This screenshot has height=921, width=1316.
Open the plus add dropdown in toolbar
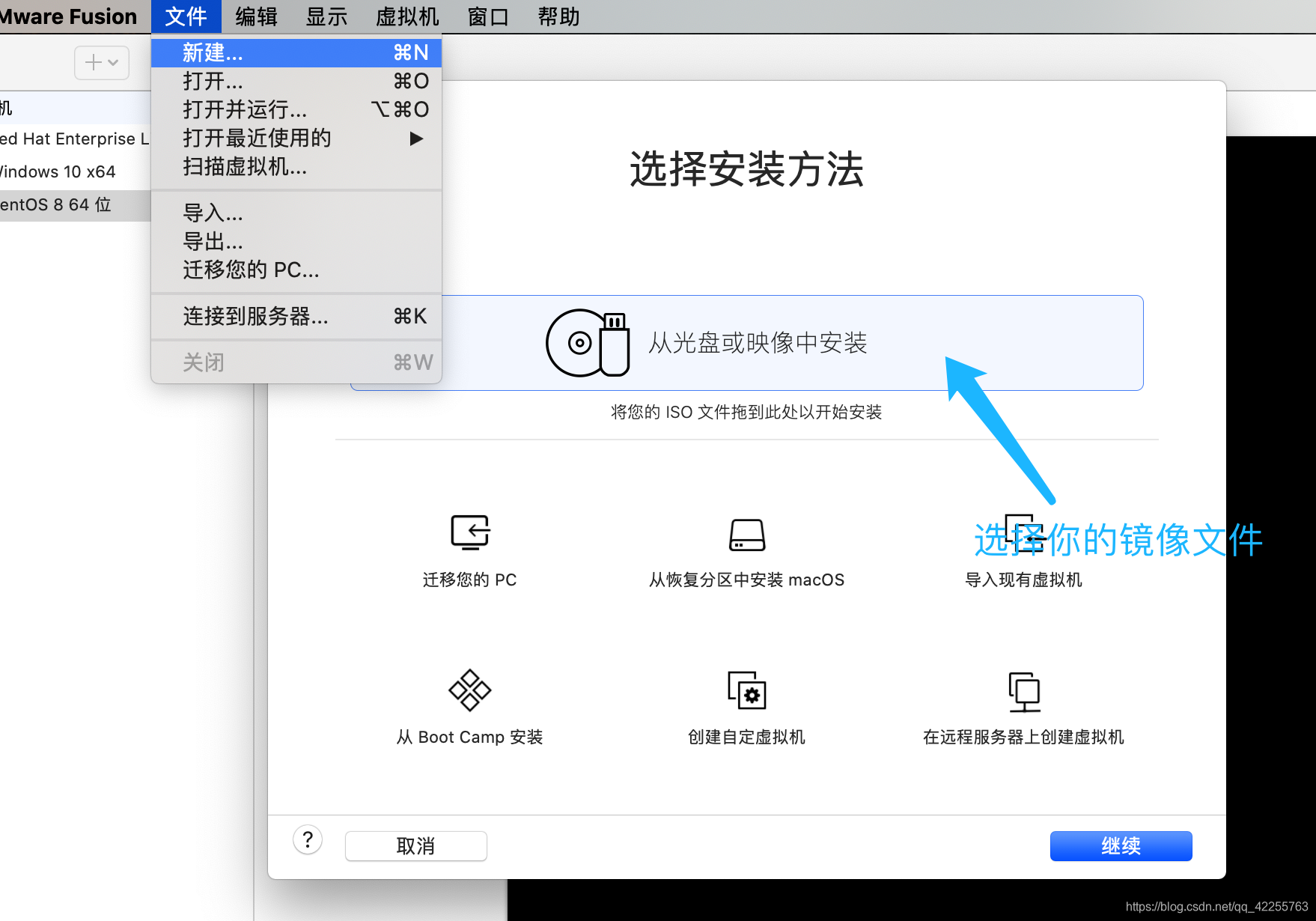[x=102, y=63]
